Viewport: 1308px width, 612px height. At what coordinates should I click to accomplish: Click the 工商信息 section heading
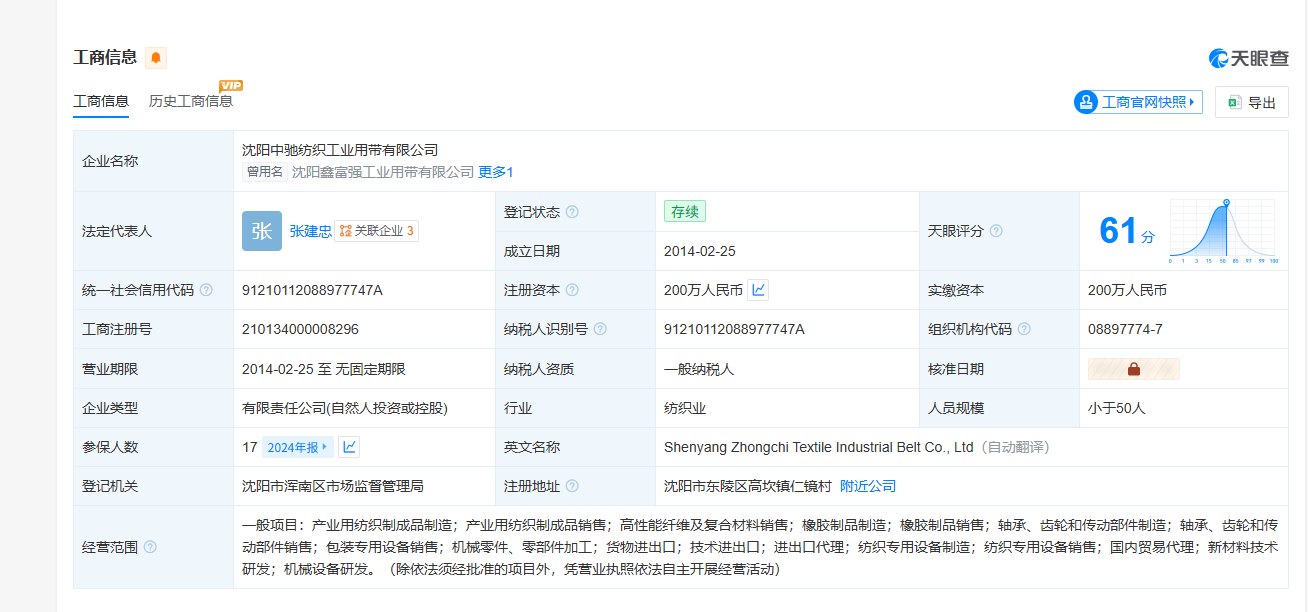click(105, 57)
